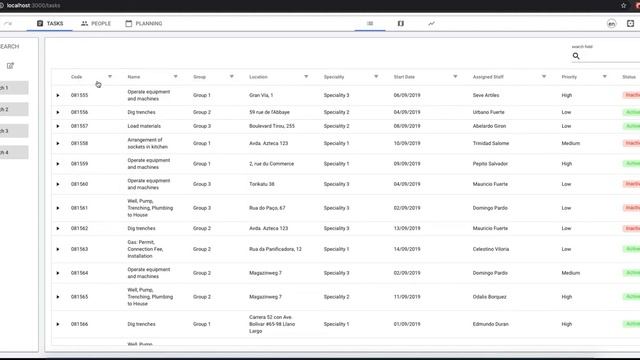Viewport: 640px width, 360px height.
Task: Bookmark page with browser star icon
Action: click(x=623, y=5)
